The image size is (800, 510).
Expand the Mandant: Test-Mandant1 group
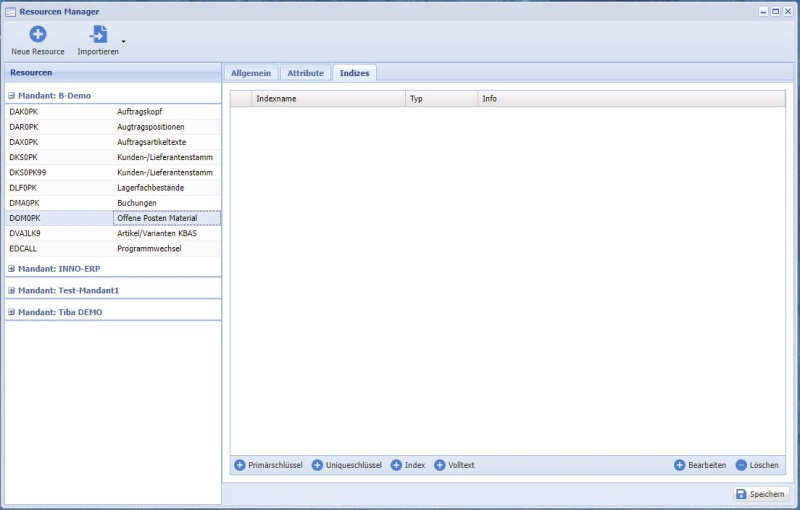[12, 290]
